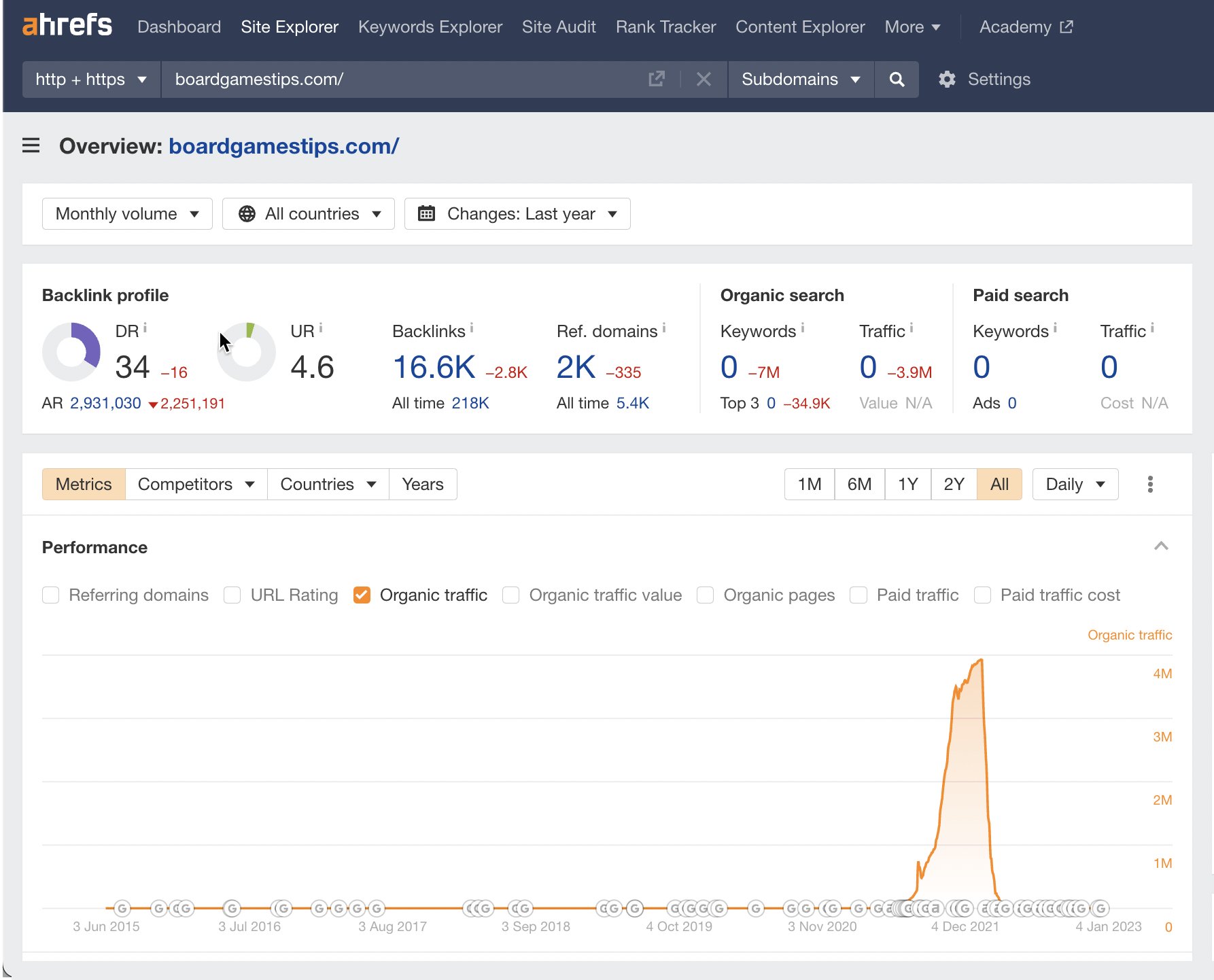Open the Changes: Last year dropdown
1214x980 pixels.
[517, 213]
